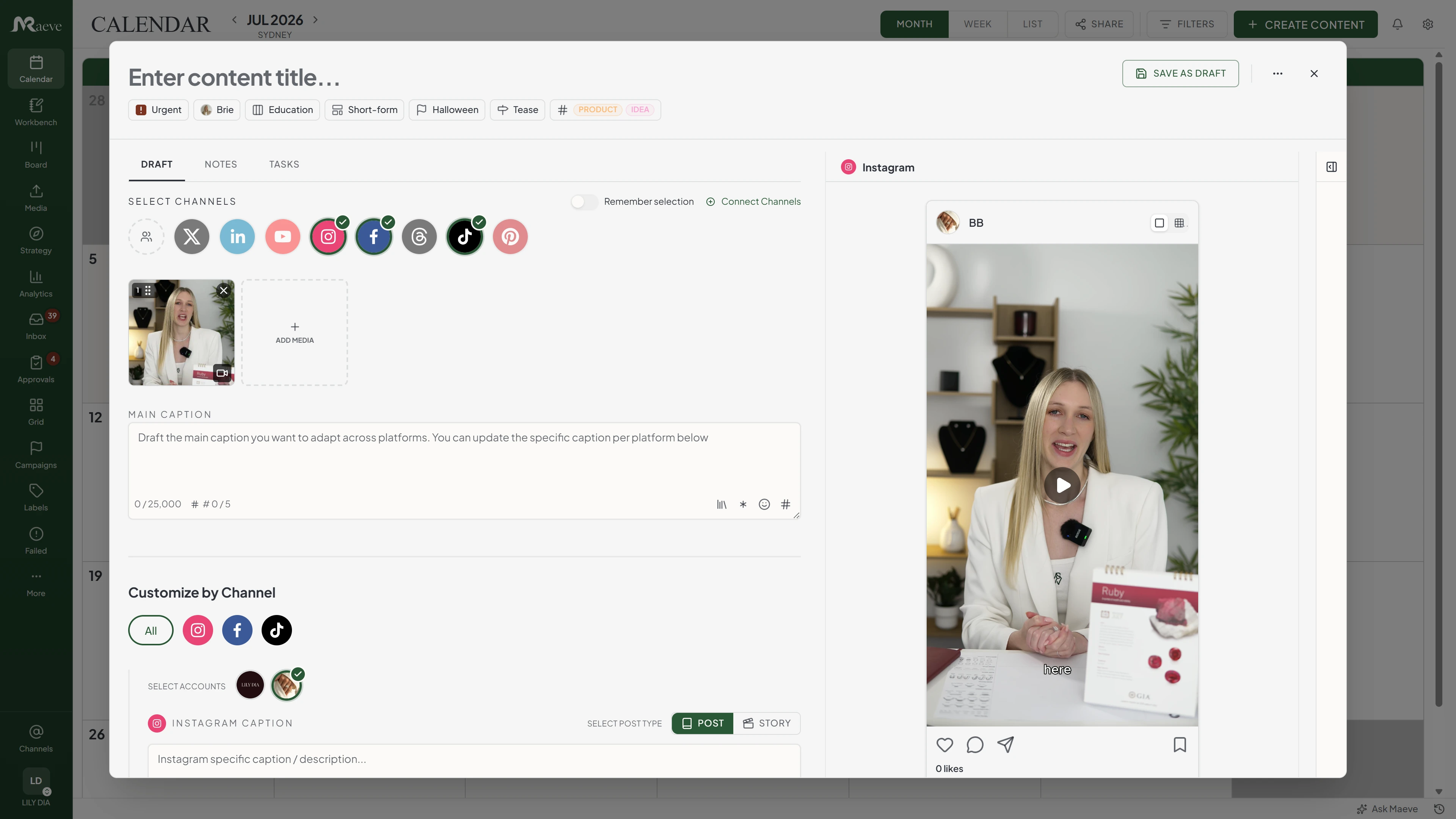Open the three-dots more options menu
The width and height of the screenshot is (1456, 819).
point(1277,74)
